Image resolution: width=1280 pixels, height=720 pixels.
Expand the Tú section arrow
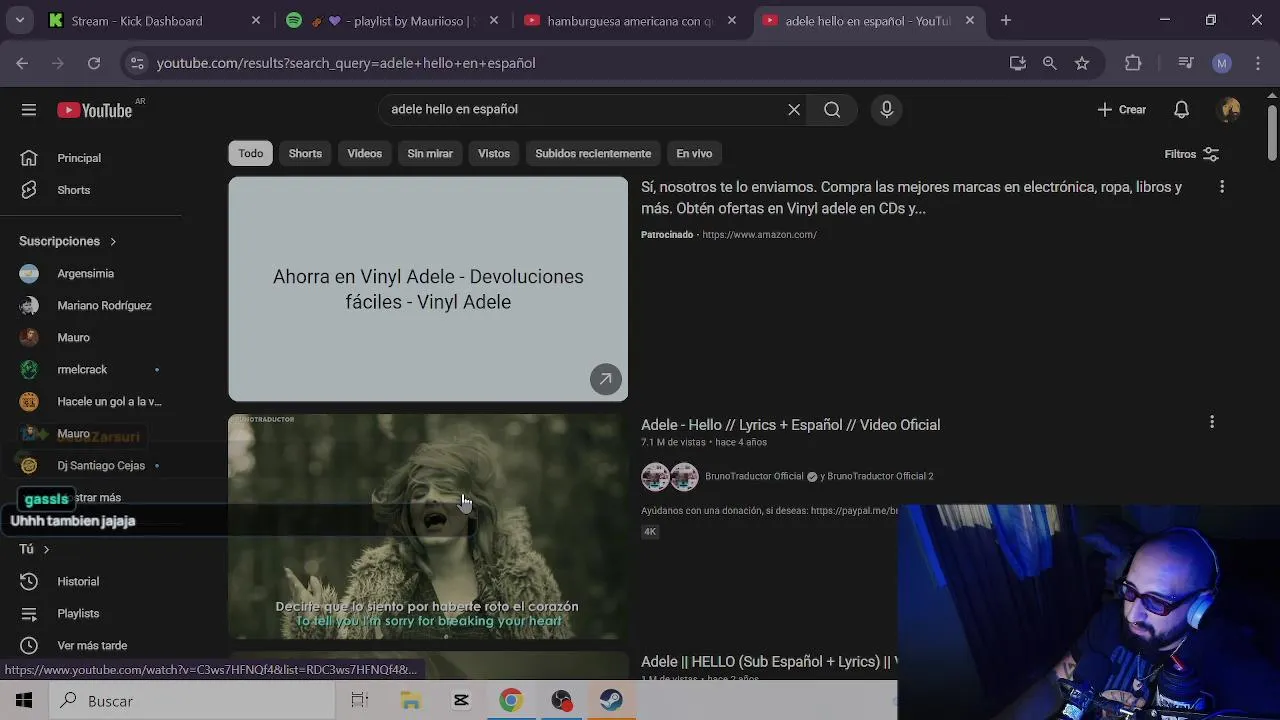coord(46,549)
